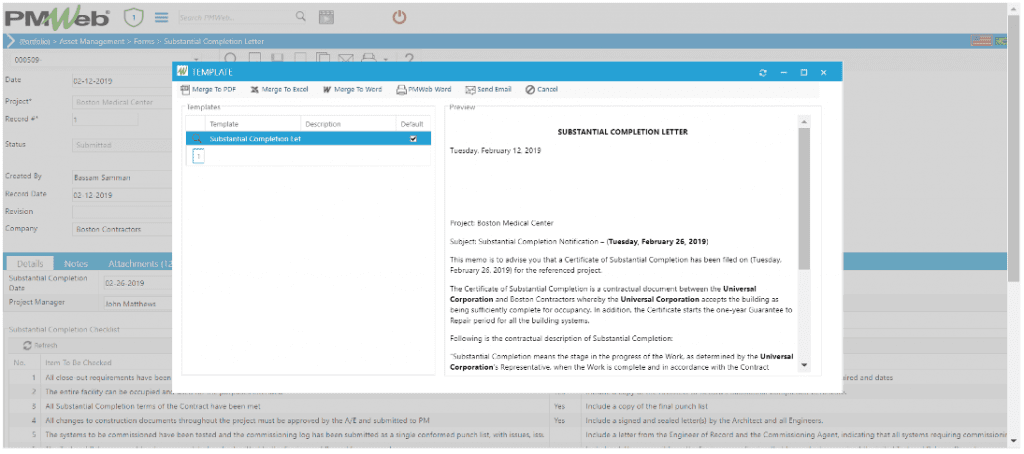Click the Default column header
The height and width of the screenshot is (454, 1024).
coord(413,124)
